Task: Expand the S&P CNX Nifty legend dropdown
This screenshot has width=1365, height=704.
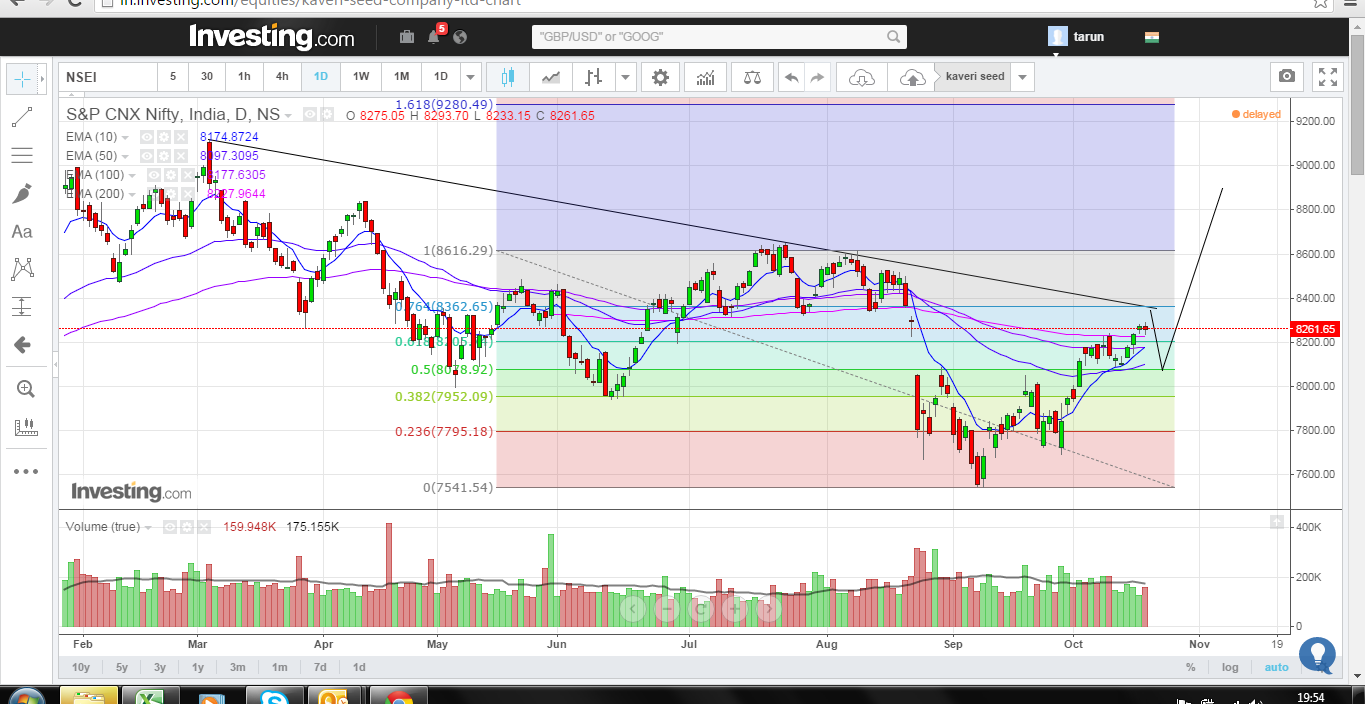Action: click(x=289, y=115)
